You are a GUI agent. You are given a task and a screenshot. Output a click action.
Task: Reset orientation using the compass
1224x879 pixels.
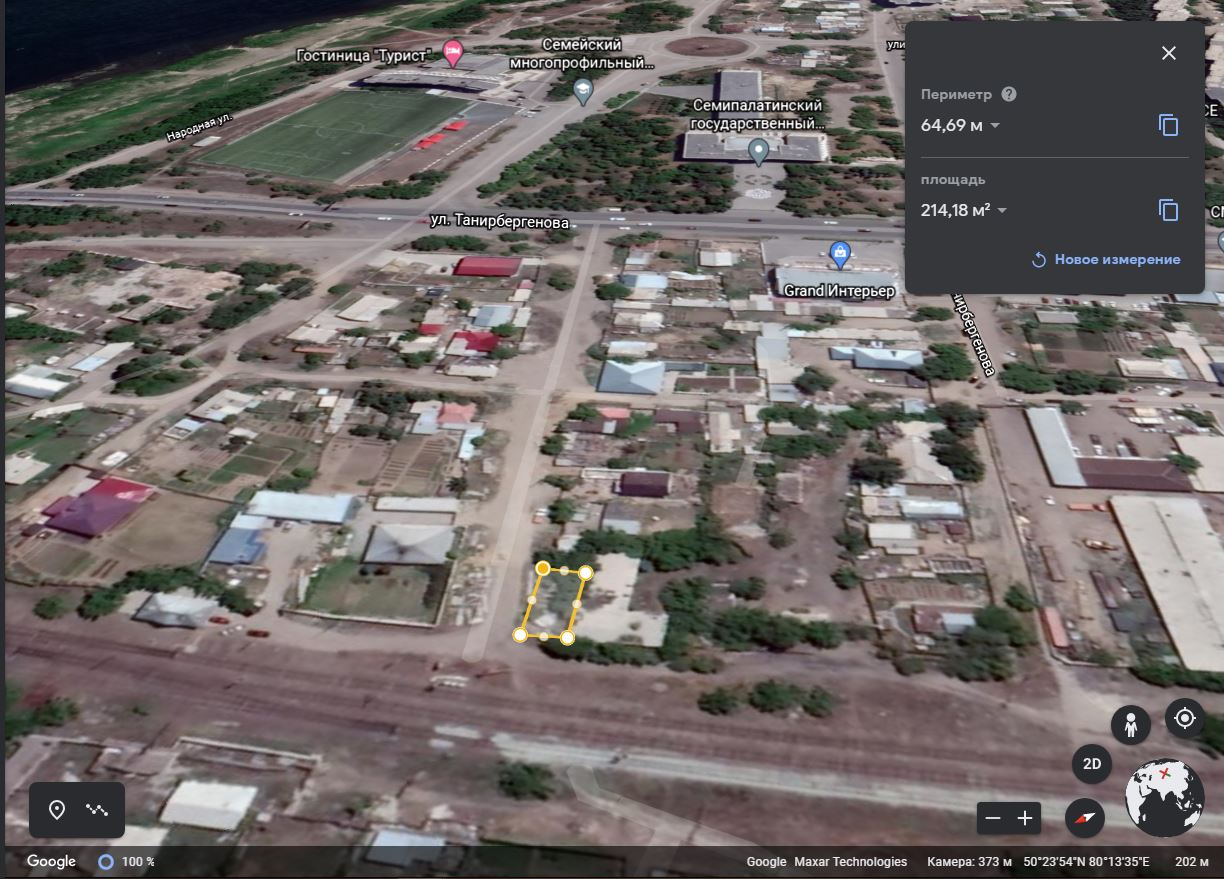tap(1085, 818)
